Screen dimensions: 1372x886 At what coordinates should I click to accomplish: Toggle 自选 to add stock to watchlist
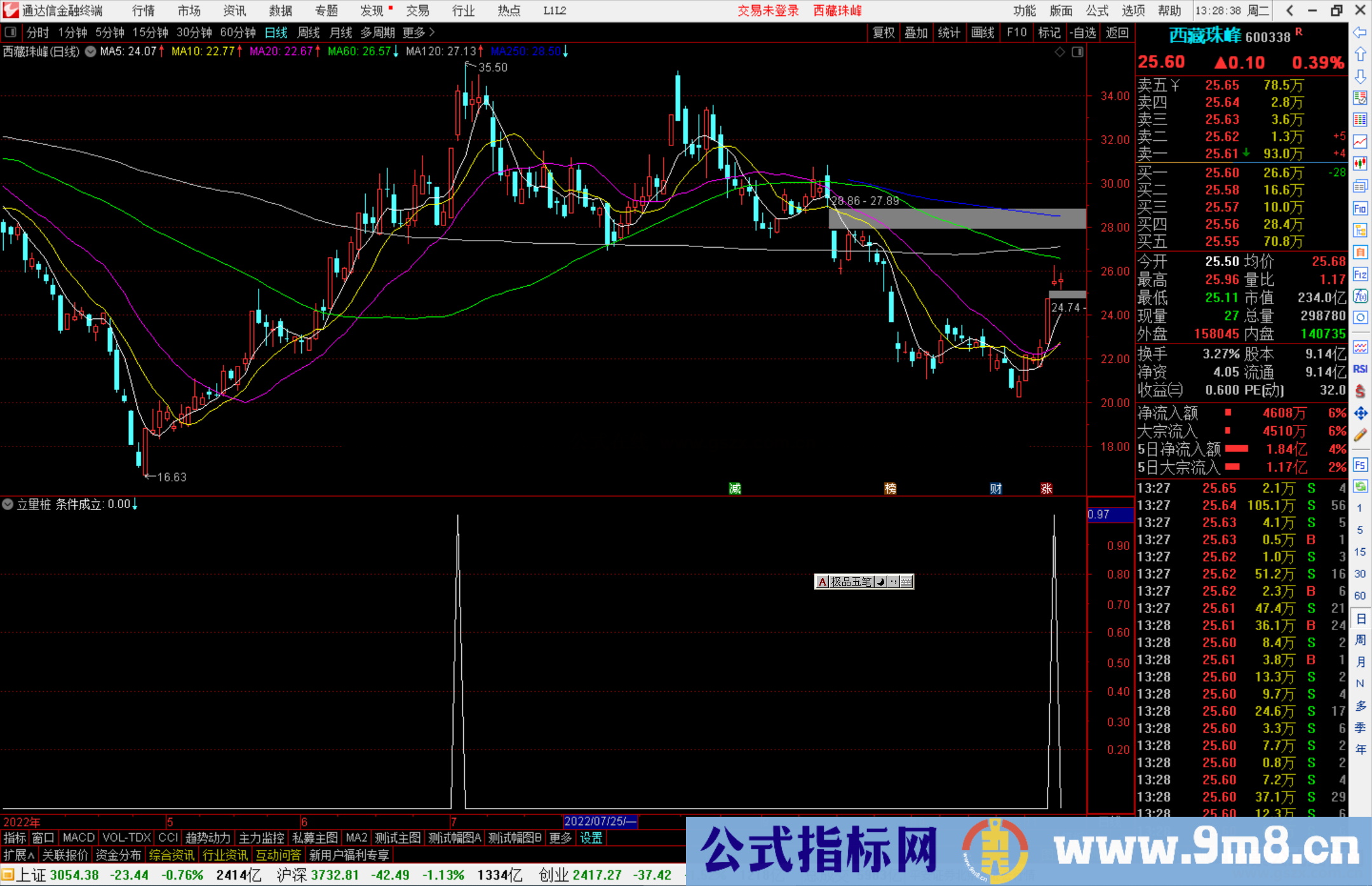tap(1083, 32)
